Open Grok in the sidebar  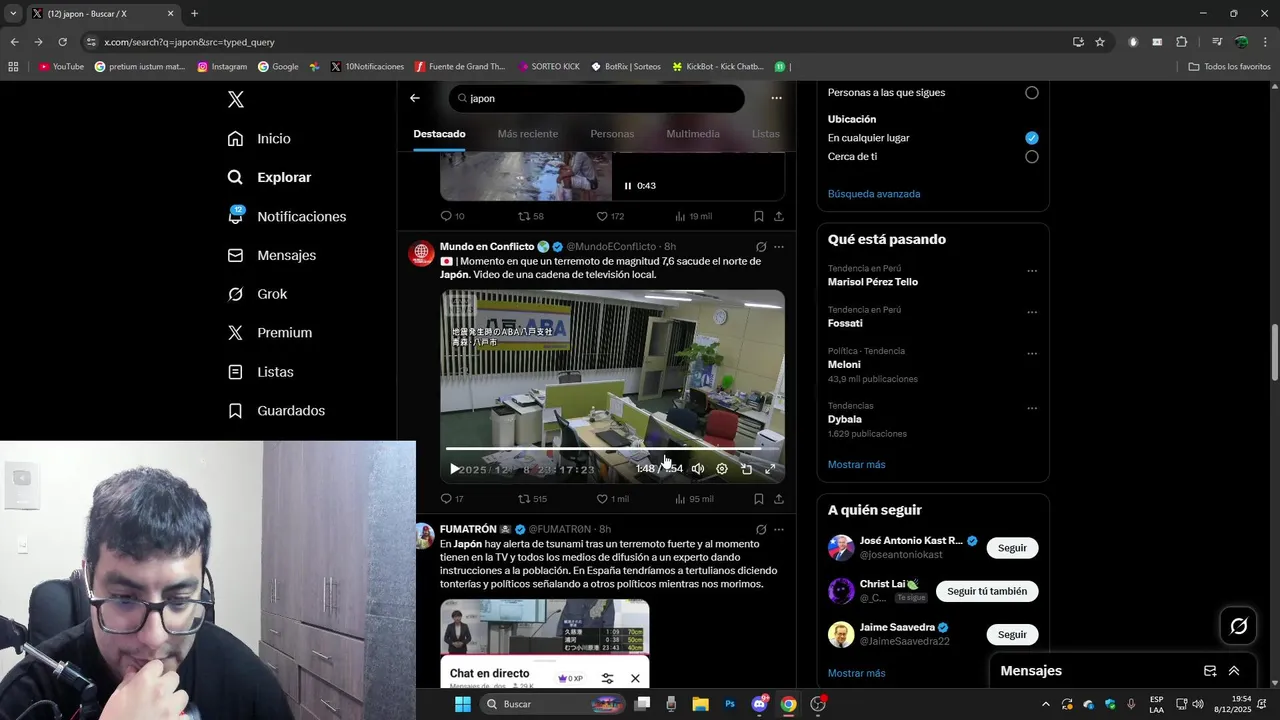click(x=258, y=294)
